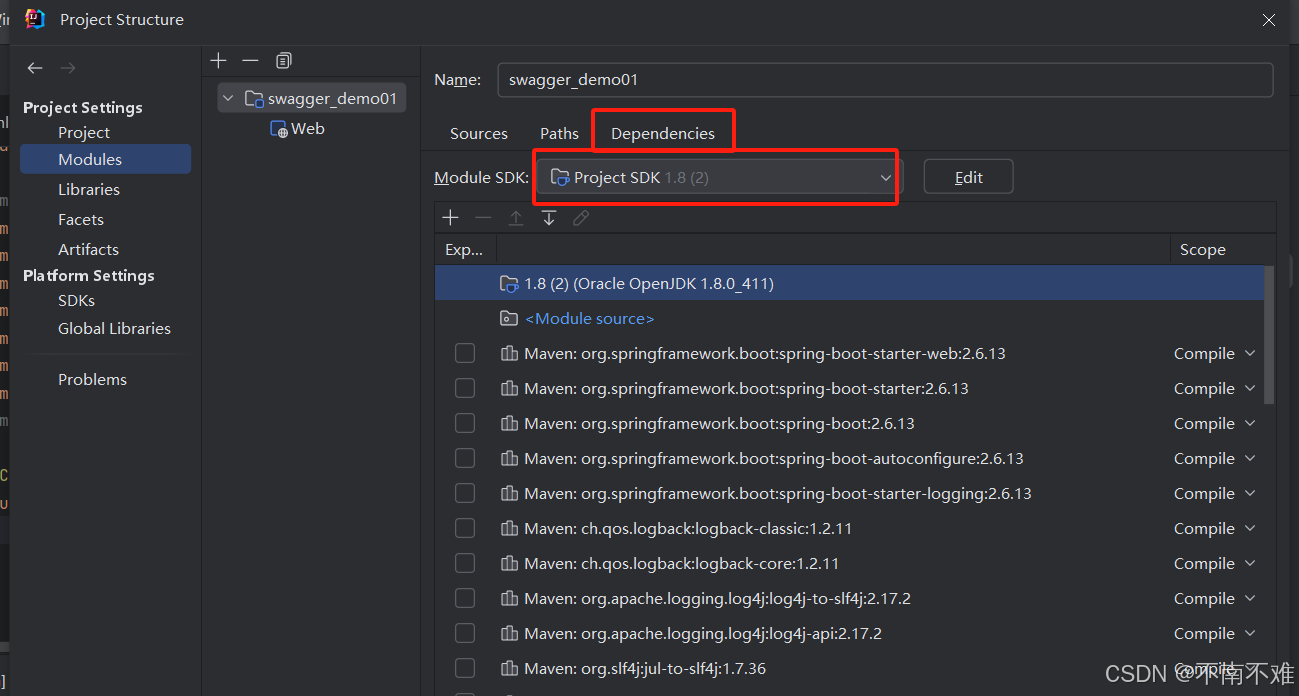This screenshot has width=1299, height=696.
Task: Open the Problems section
Action: (92, 379)
